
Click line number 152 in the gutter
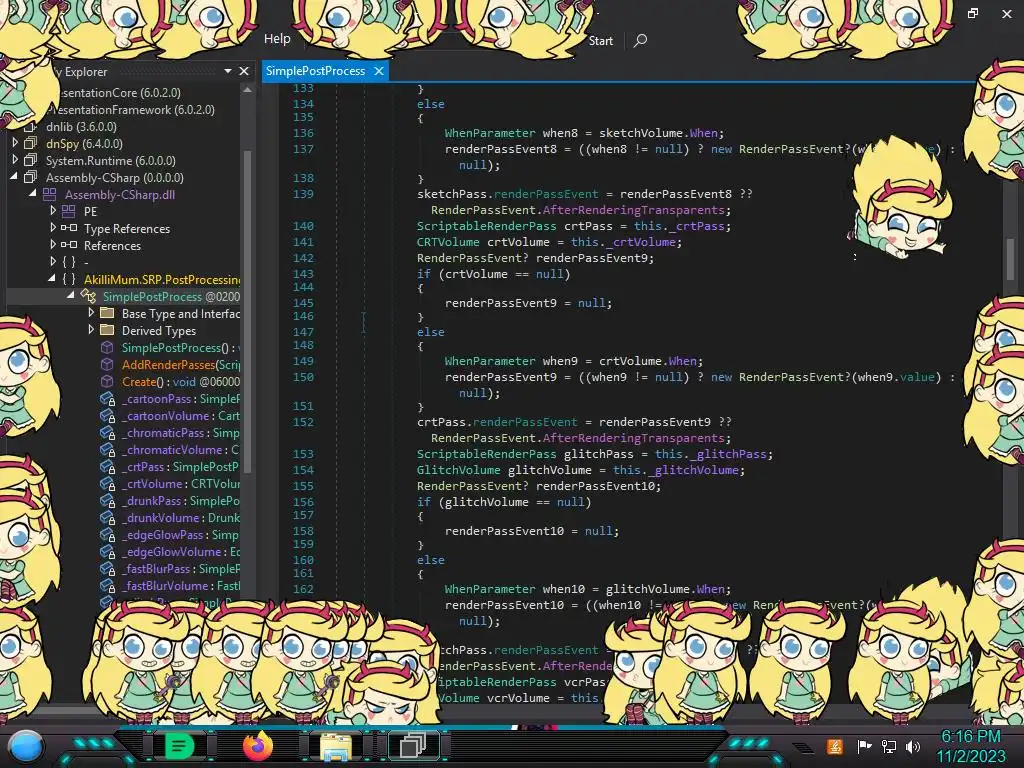303,422
